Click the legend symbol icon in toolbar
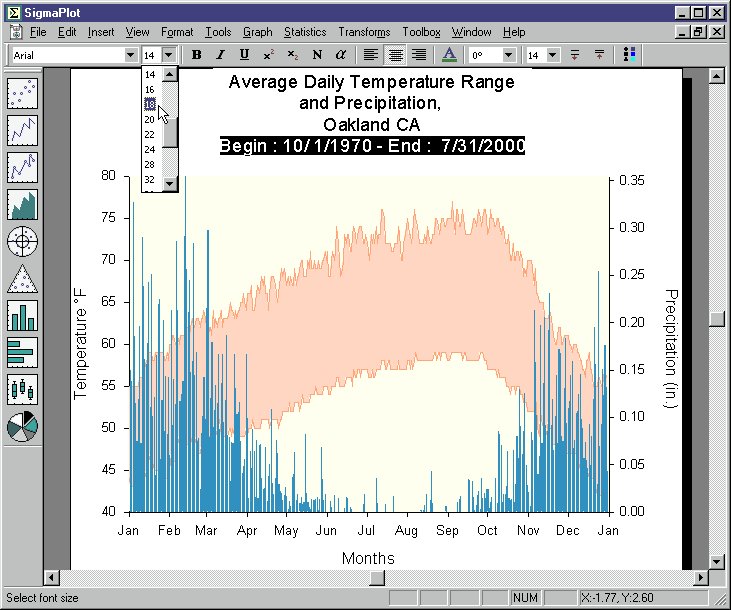The image size is (731, 610). [629, 55]
